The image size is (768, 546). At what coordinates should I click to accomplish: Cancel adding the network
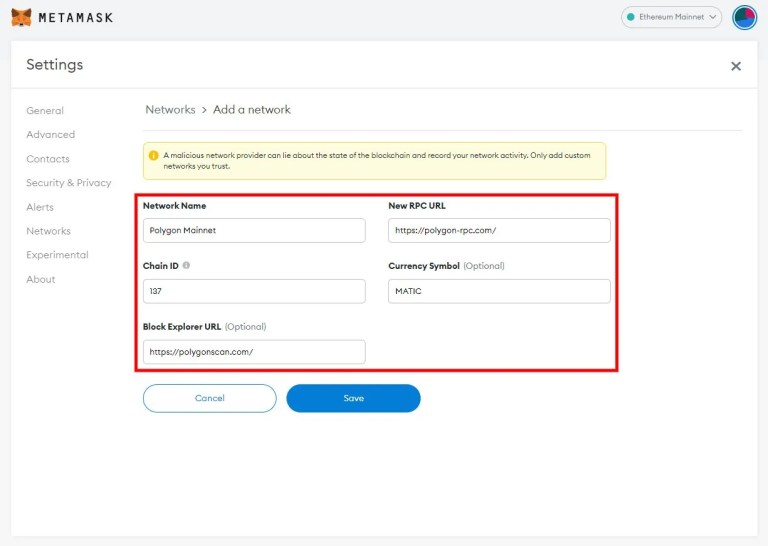pyautogui.click(x=210, y=398)
